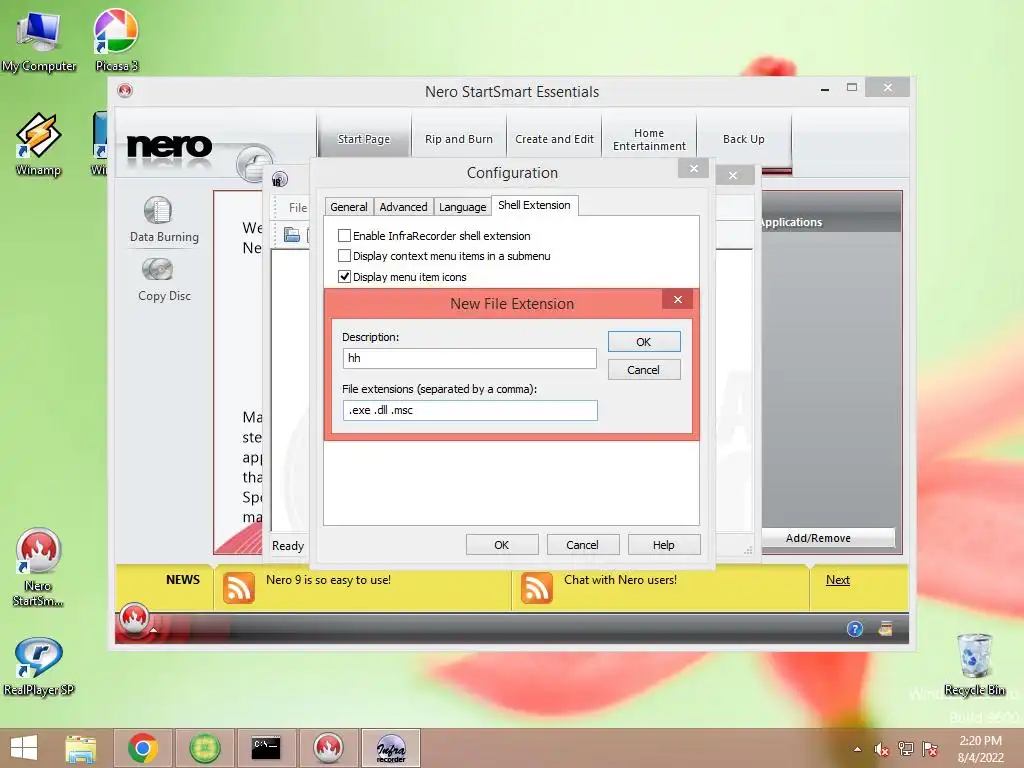Screen dimensions: 1024x768
Task: Switch to General tab in Configuration
Action: 349,207
